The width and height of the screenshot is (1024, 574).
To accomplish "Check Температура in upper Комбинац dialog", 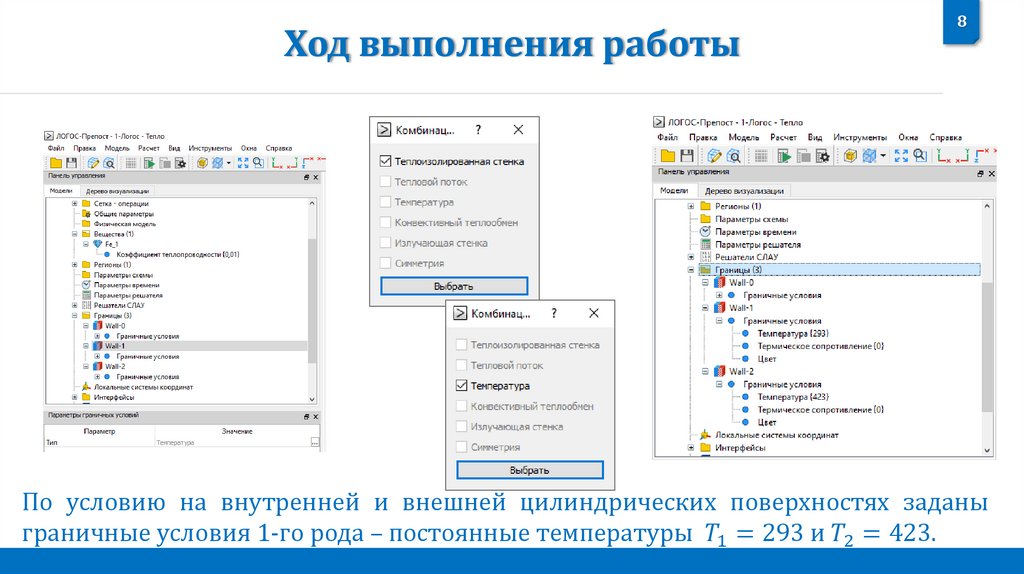I will coord(385,202).
